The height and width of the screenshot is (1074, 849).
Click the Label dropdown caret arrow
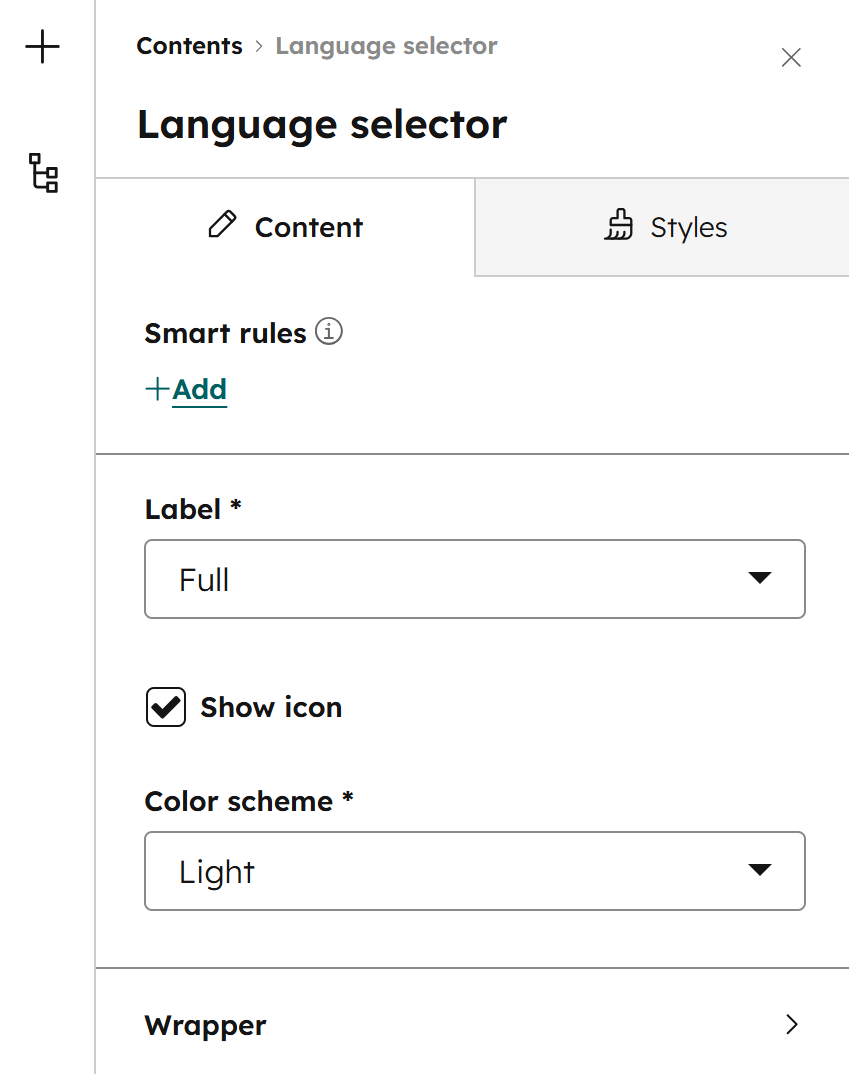[x=762, y=578]
